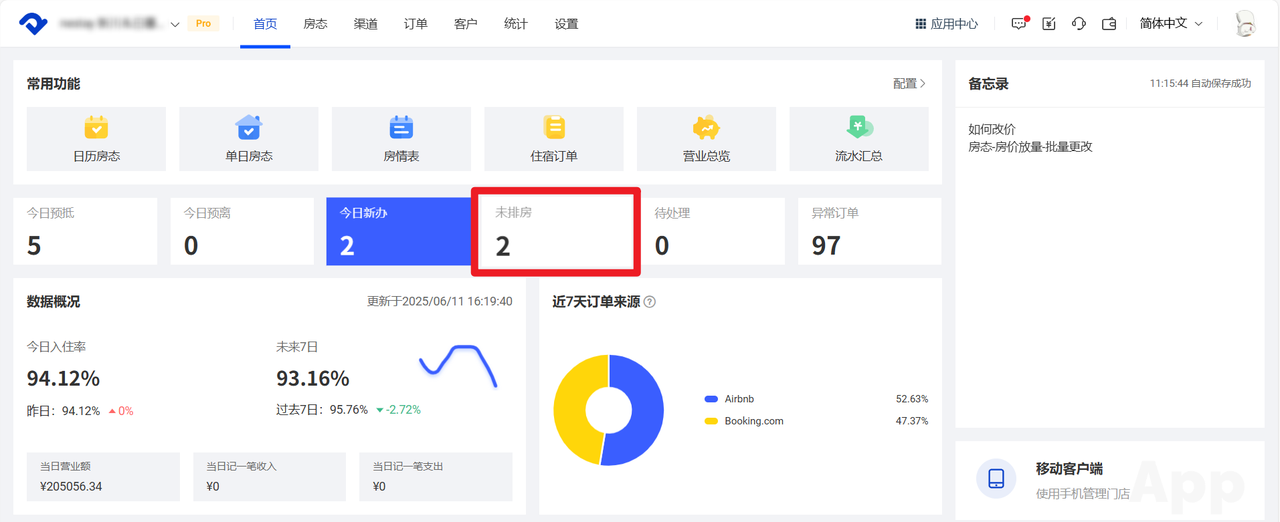Click the 未排房 stat card
Viewport: 1280px width, 522px height.
(555, 232)
